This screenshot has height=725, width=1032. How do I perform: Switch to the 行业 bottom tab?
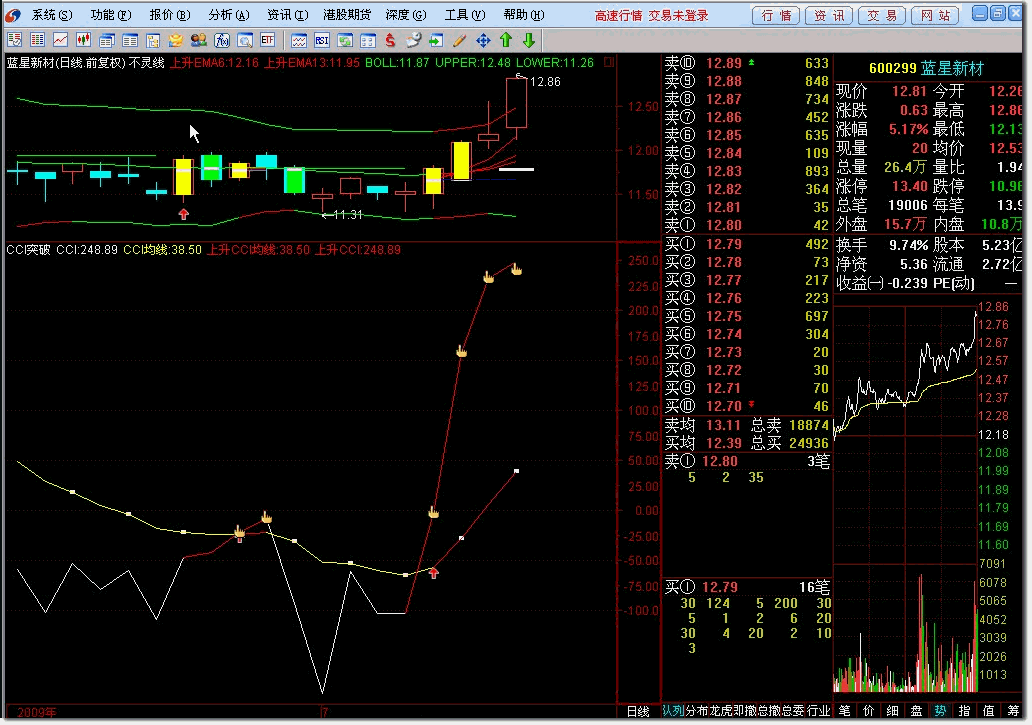tap(819, 711)
